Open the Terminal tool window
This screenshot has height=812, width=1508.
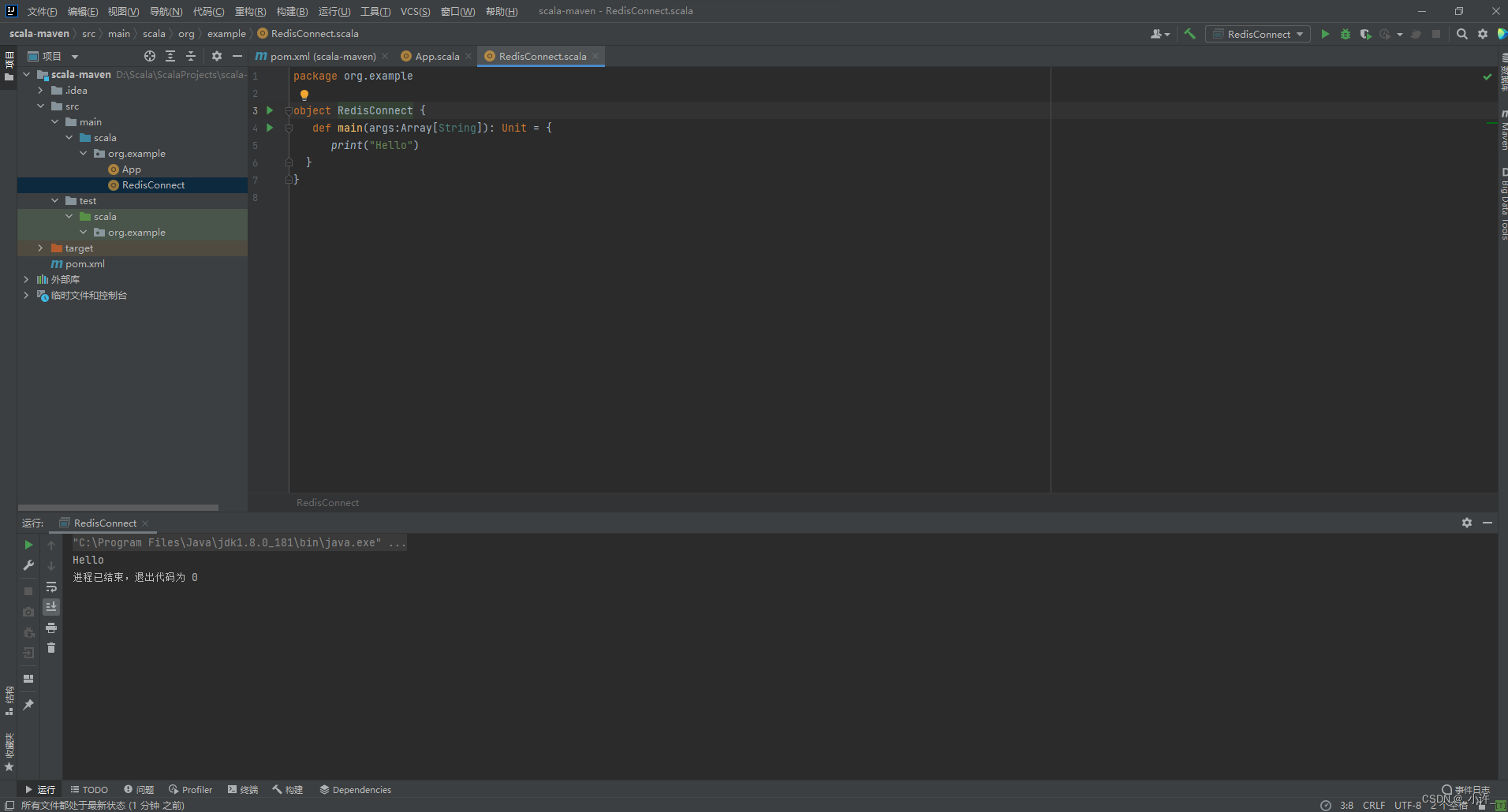coord(243,789)
